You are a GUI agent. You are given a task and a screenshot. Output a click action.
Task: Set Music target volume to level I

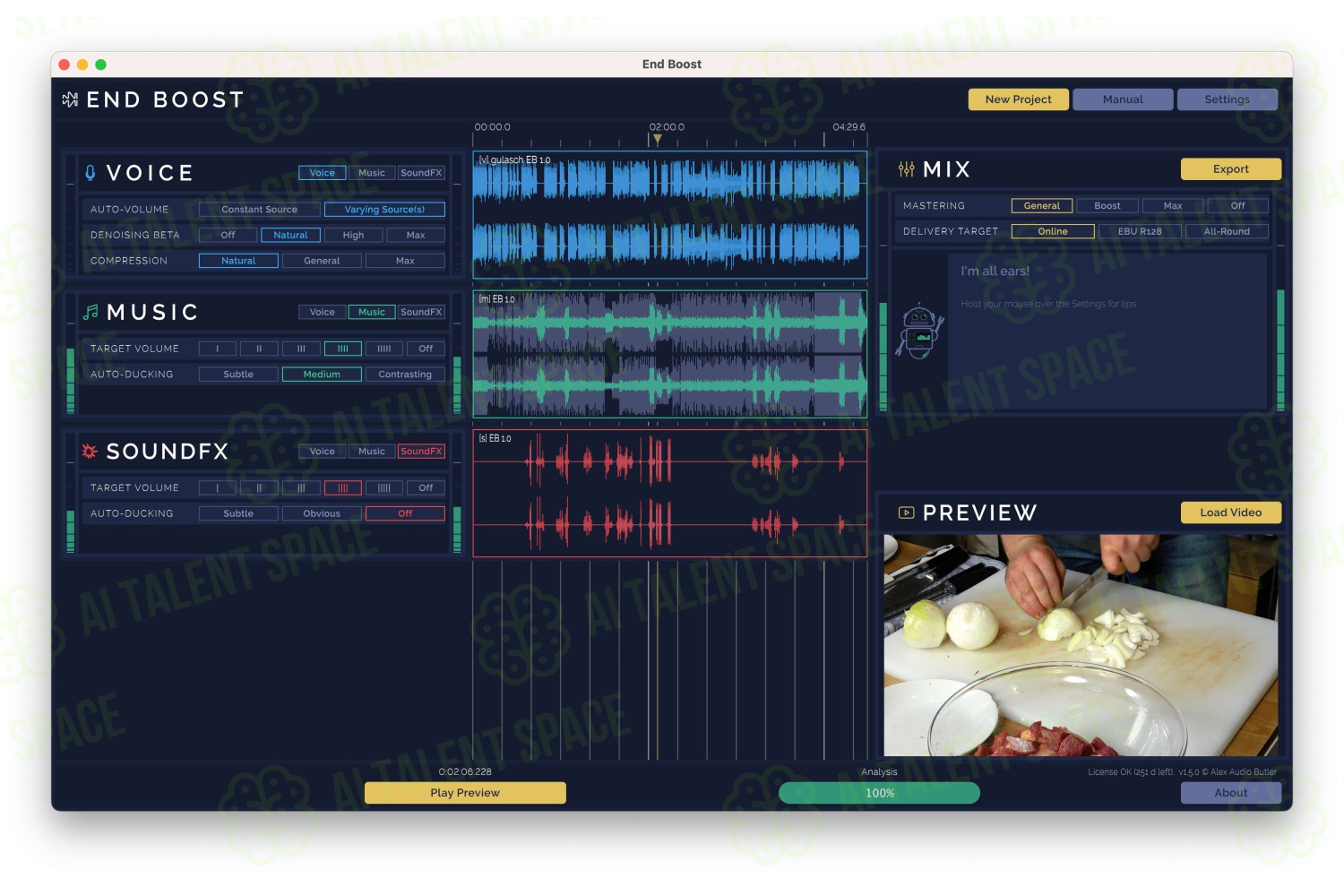pyautogui.click(x=218, y=349)
